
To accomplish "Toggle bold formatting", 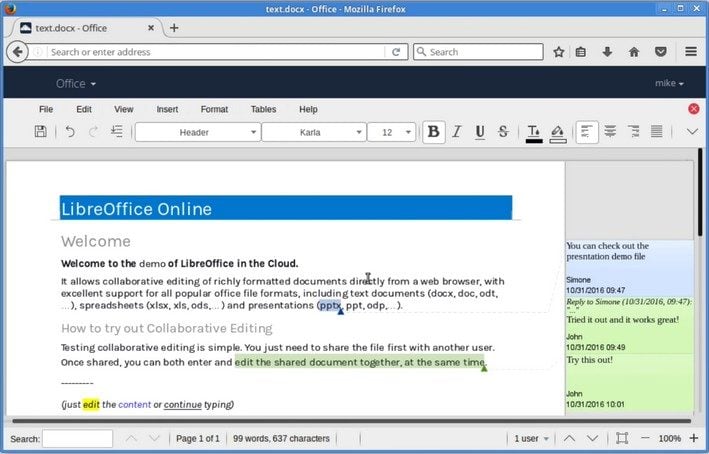I will point(434,132).
